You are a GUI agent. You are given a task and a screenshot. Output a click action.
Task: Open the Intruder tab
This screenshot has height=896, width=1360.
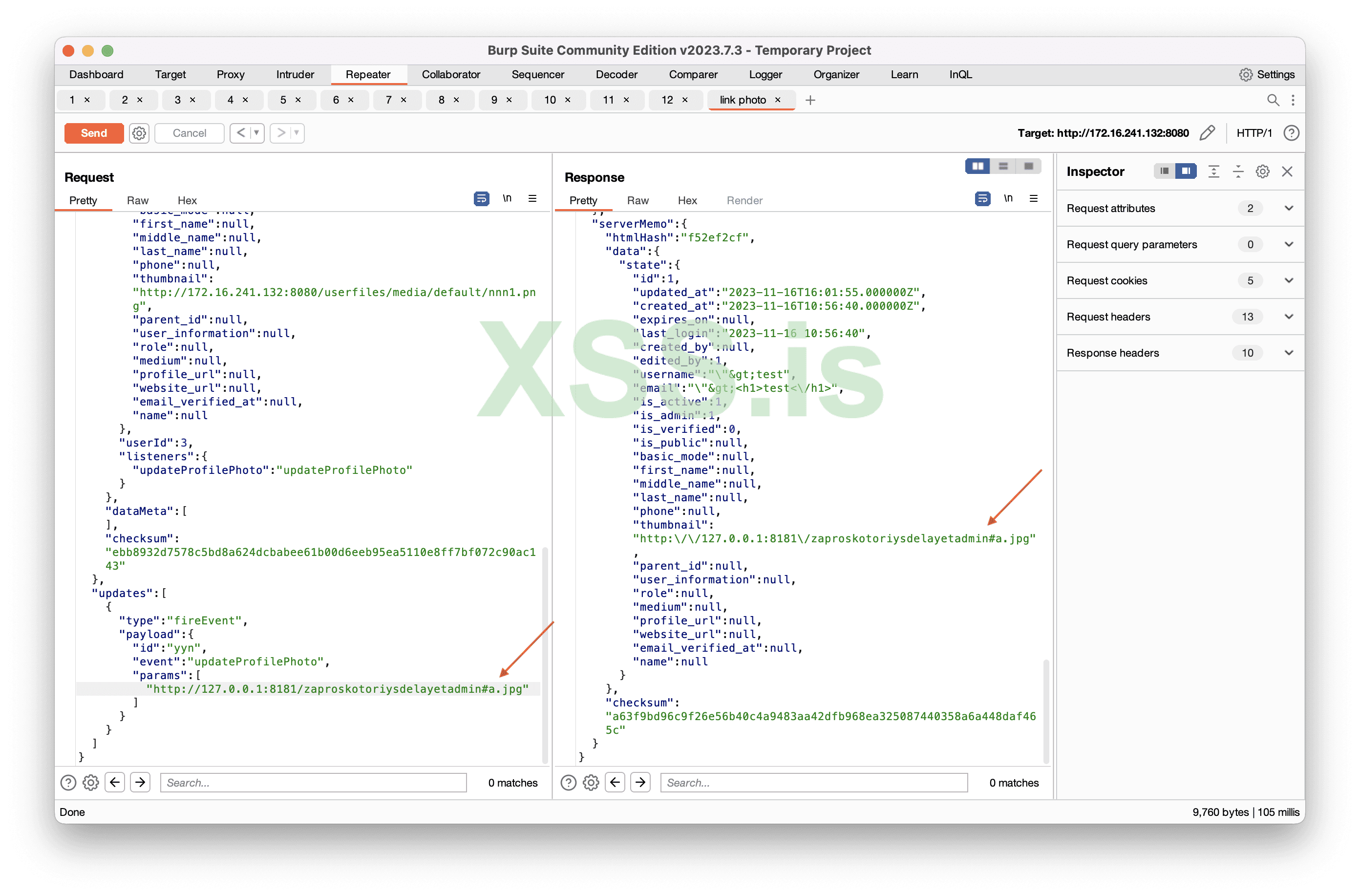pos(295,74)
